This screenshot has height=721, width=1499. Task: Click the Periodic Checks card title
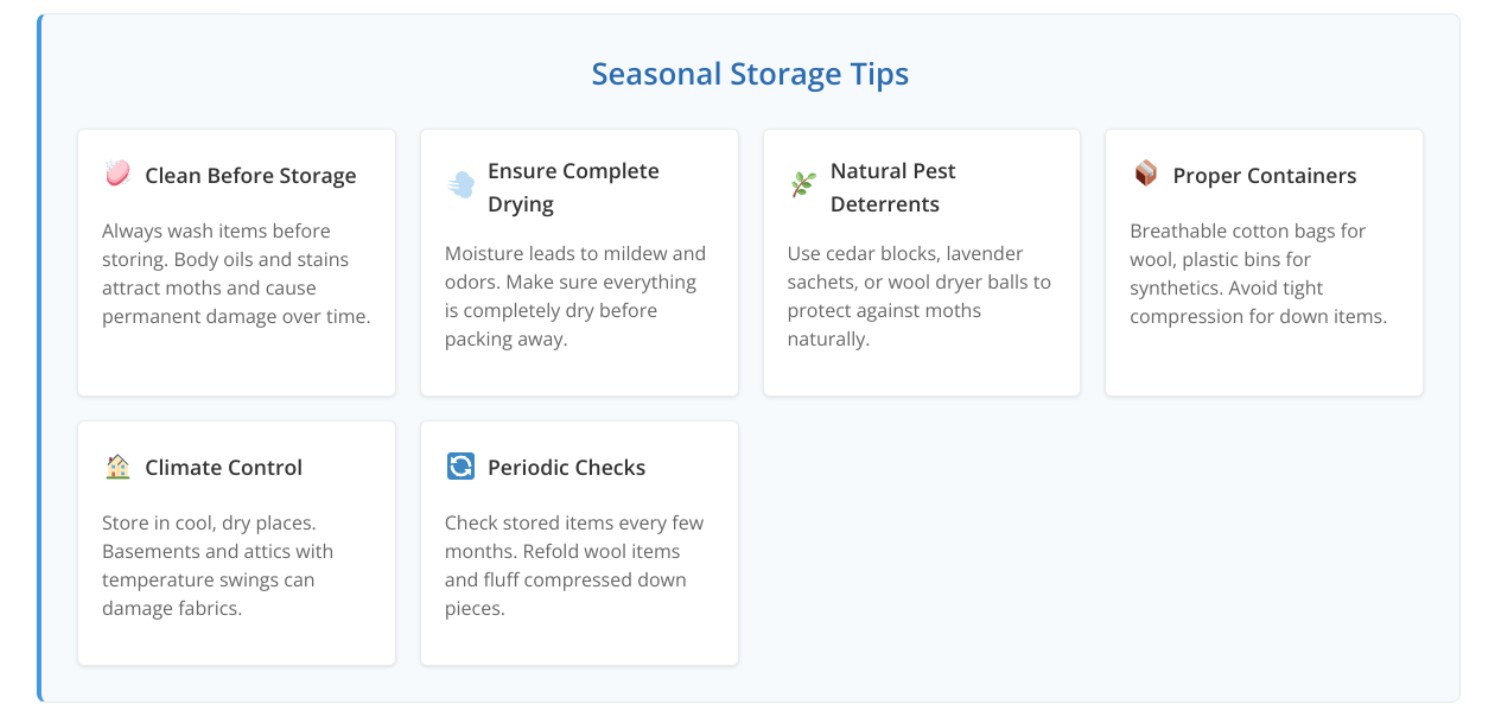[566, 468]
